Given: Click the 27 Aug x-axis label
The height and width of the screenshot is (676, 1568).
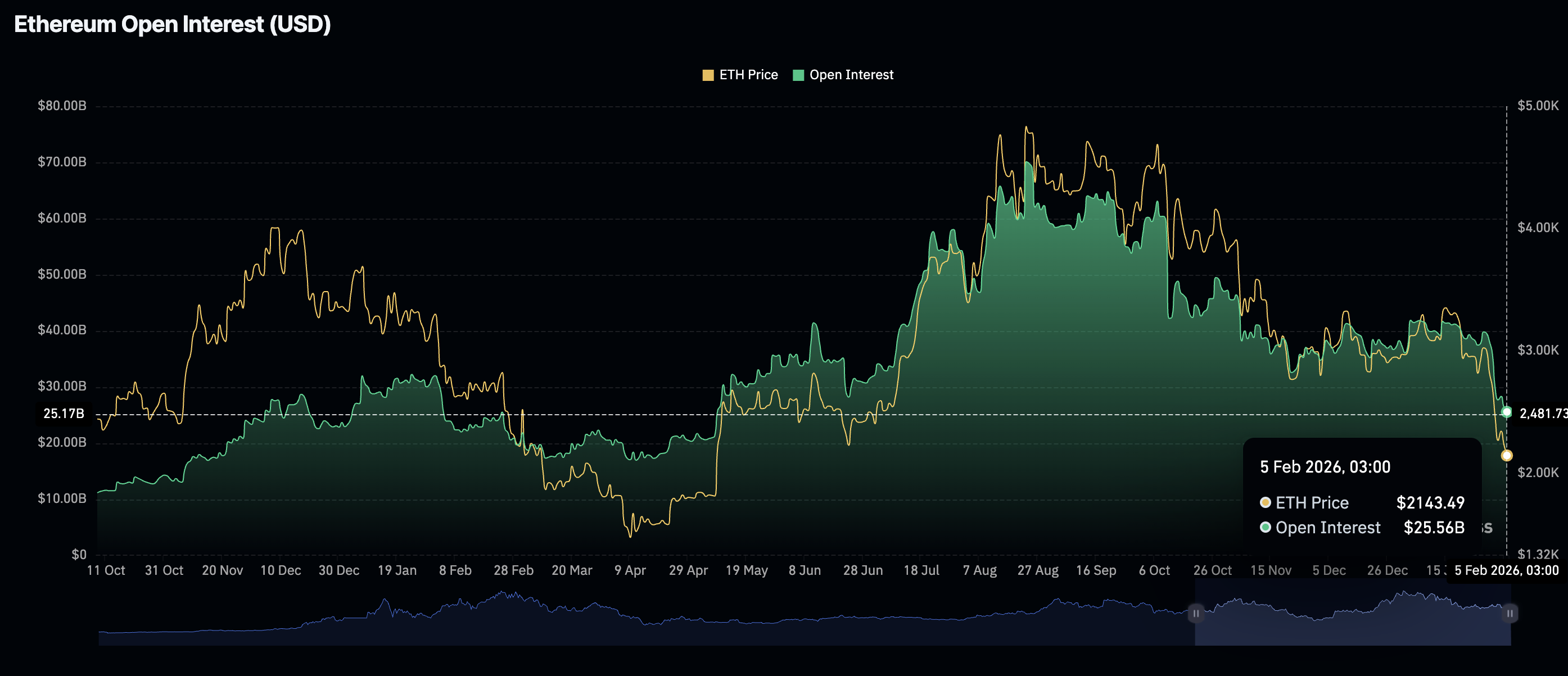Looking at the screenshot, I should pos(1038,571).
